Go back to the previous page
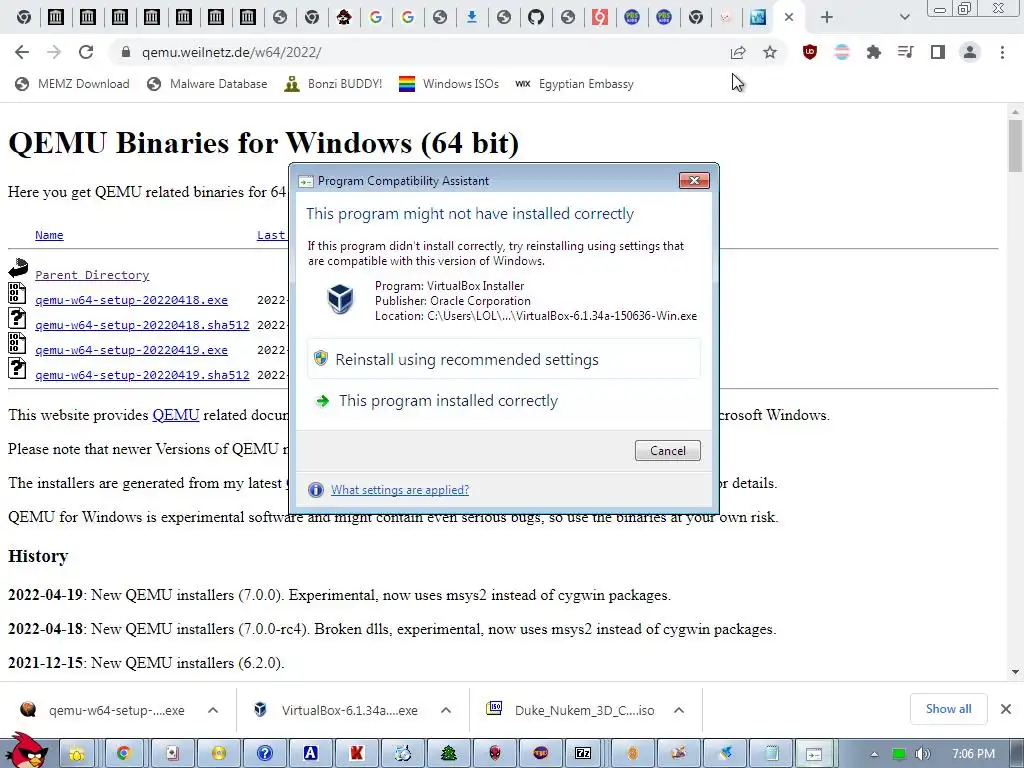Screen dimensions: 1024x768 pos(22,52)
